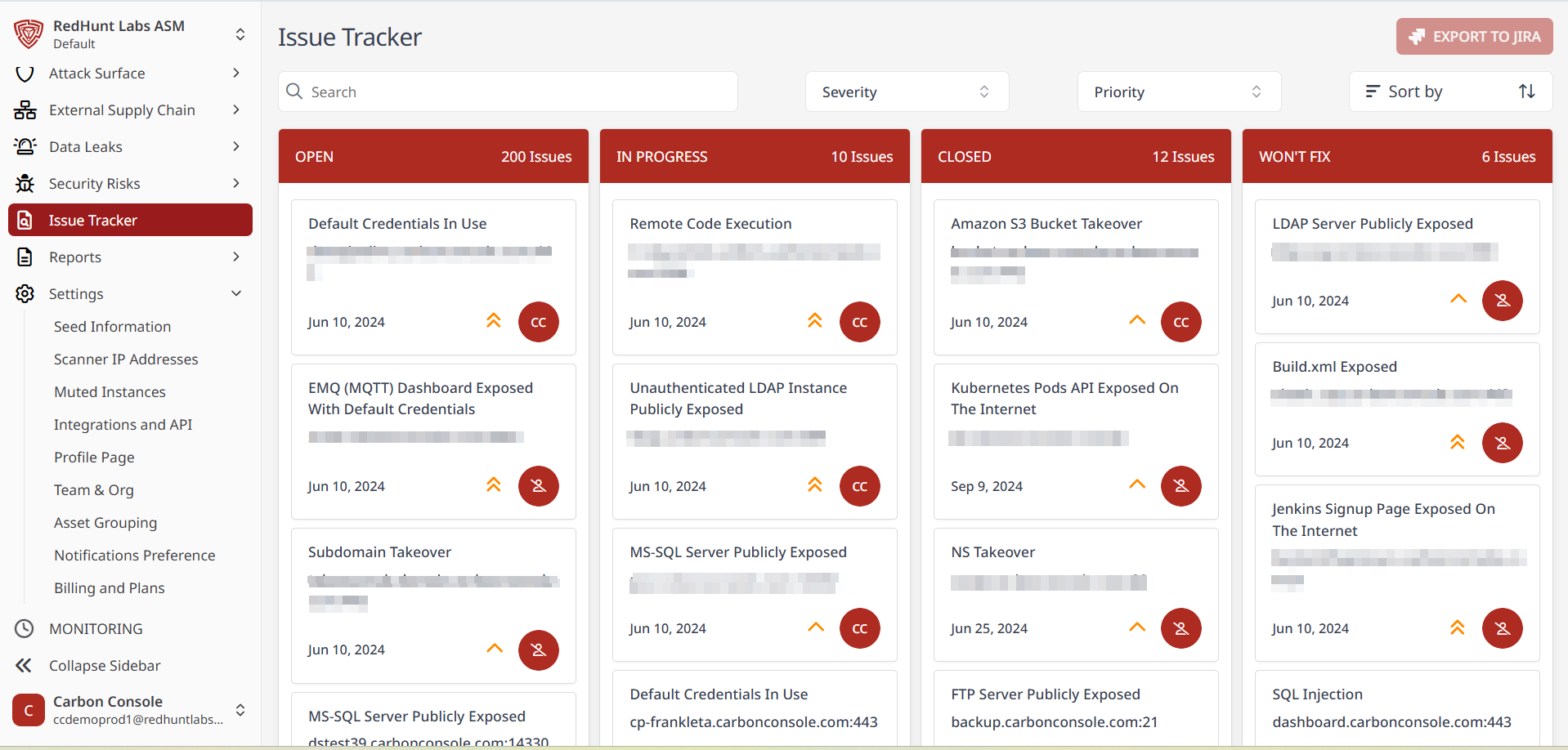The height and width of the screenshot is (750, 1568).
Task: Click CC assignee on open Default Credentials card
Action: [539, 322]
